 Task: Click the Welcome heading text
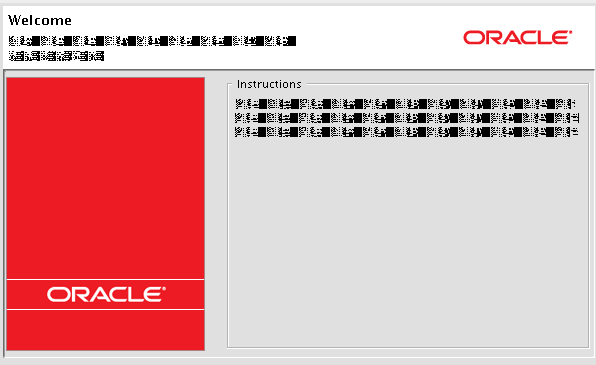pos(40,20)
